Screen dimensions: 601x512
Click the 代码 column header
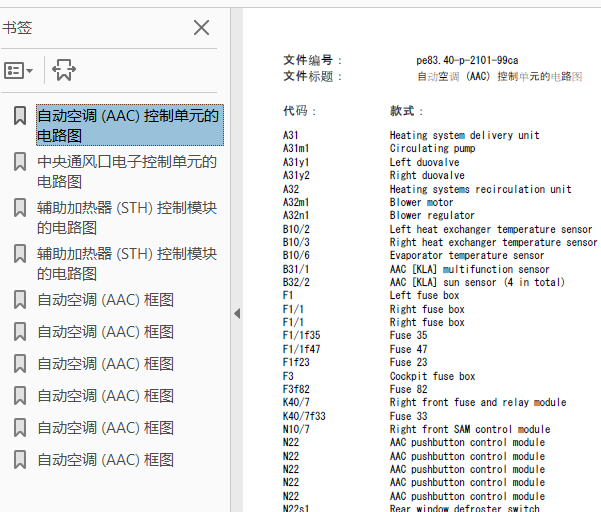[x=299, y=111]
